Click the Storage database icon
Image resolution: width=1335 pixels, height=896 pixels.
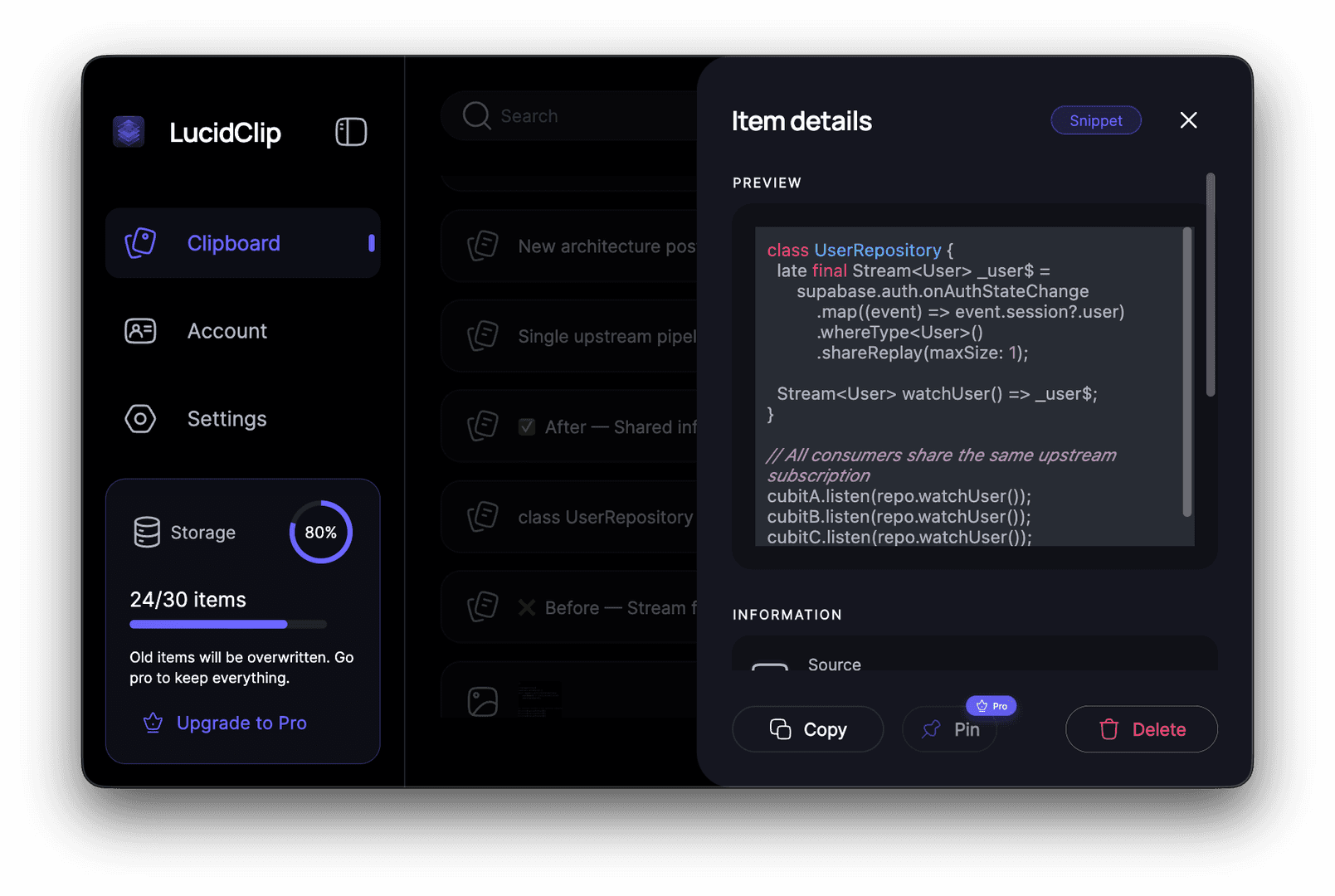click(x=147, y=532)
